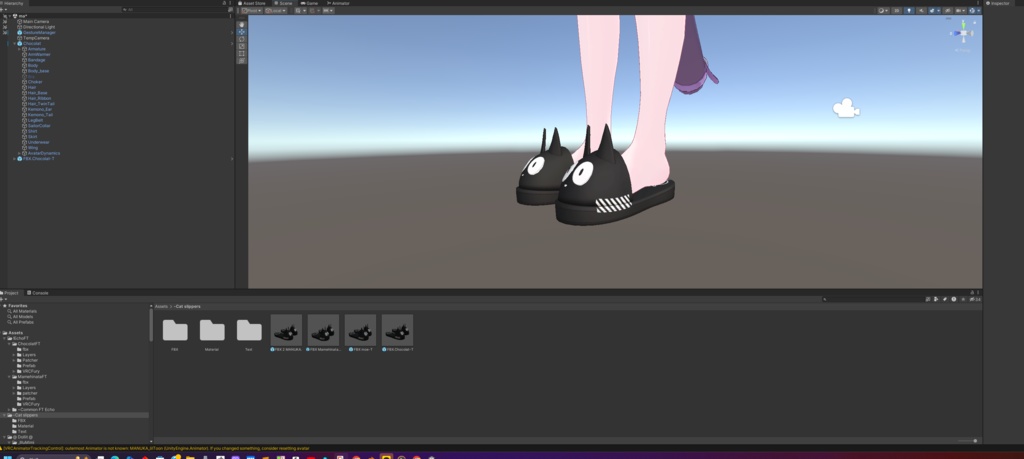Switch to the Game tab
Screen dimensions: 1024x459
tap(310, 3)
